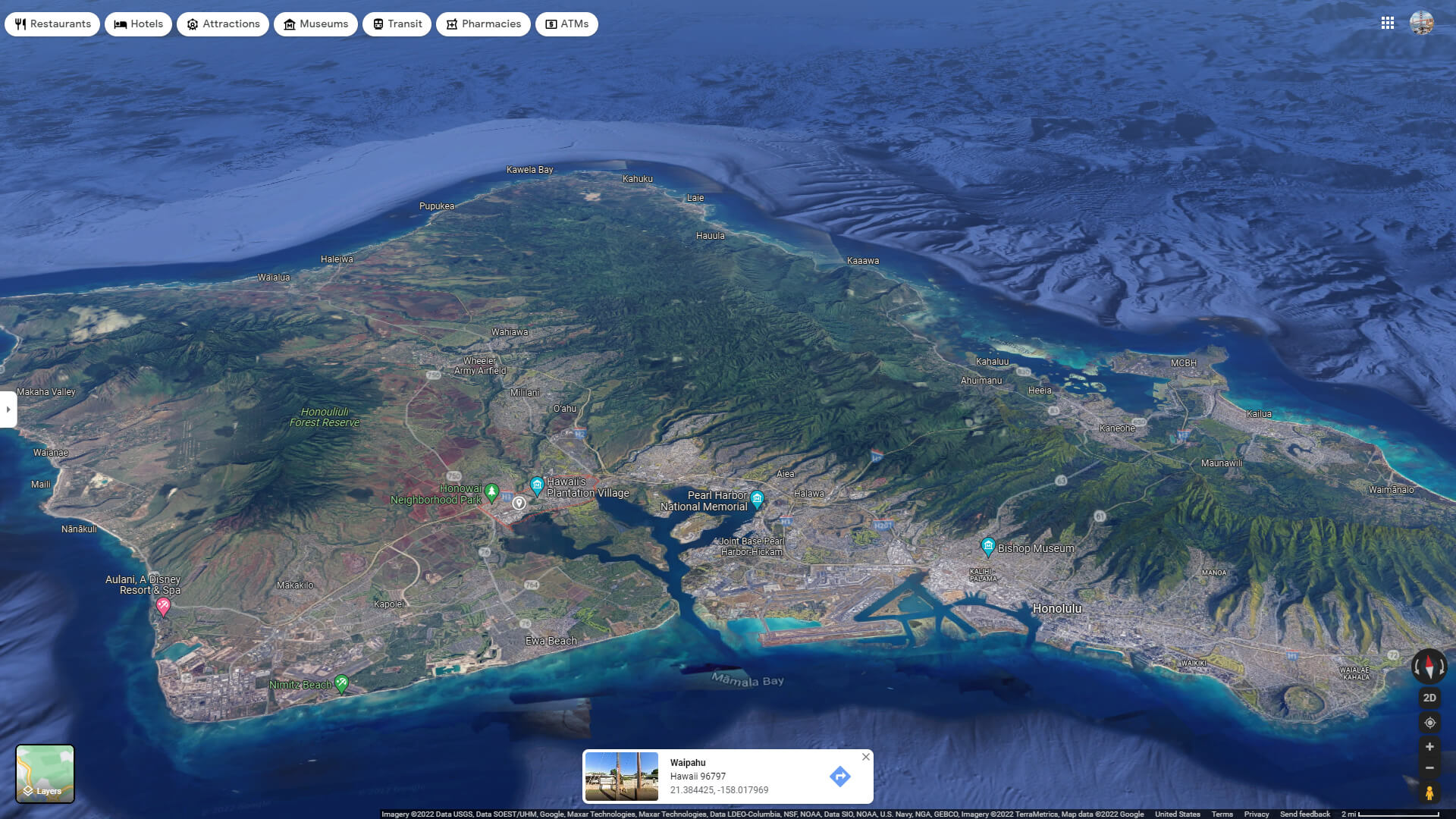Toggle the Hotels search filter
Screen dimensions: 1456x819
coord(139,24)
